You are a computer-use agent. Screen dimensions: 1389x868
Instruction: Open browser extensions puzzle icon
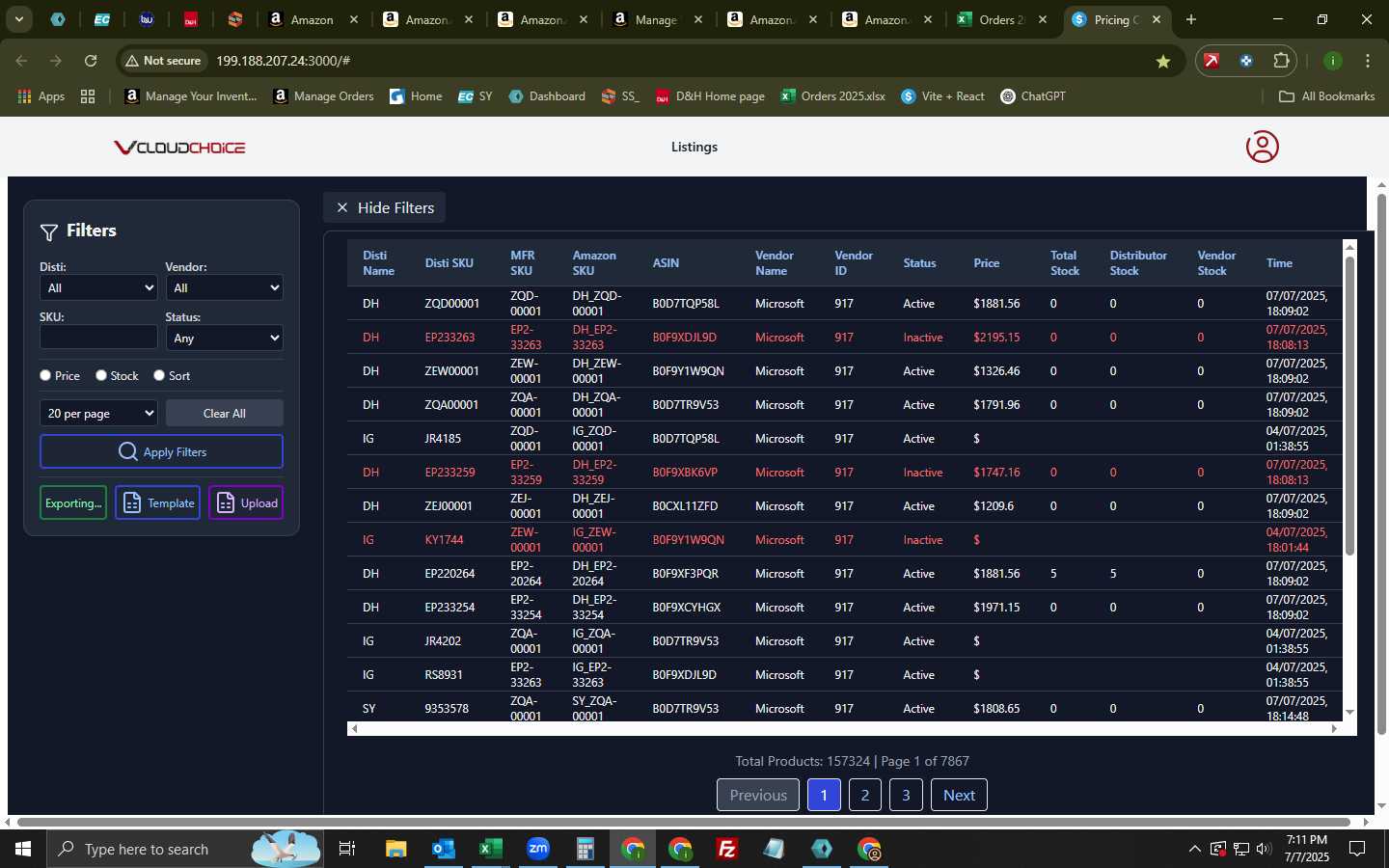pyautogui.click(x=1281, y=61)
